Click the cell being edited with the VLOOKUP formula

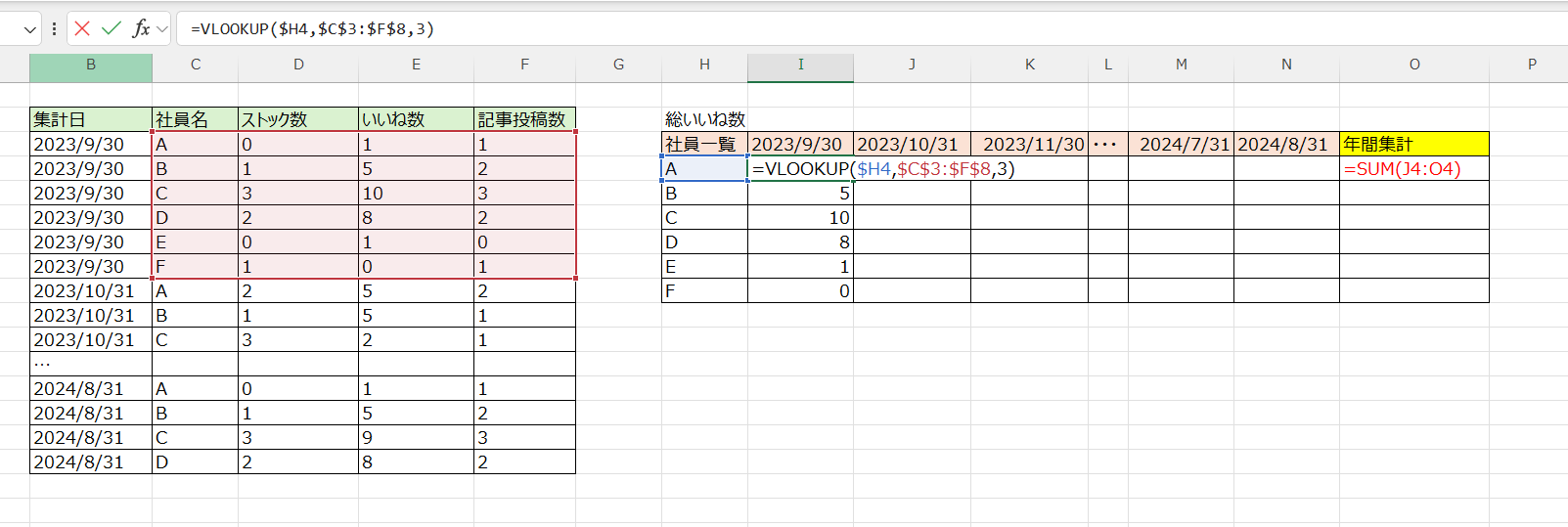(x=800, y=168)
